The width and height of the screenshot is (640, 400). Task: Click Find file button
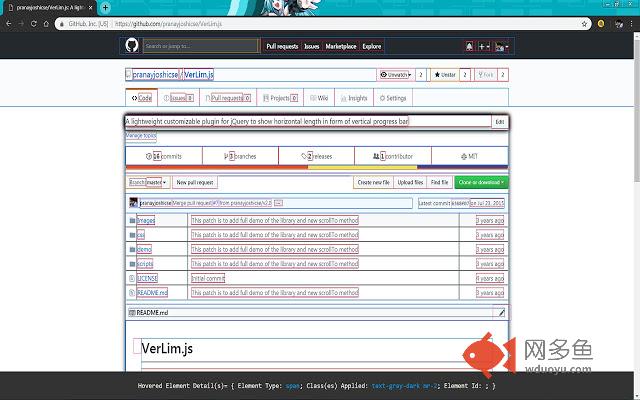[x=440, y=182]
